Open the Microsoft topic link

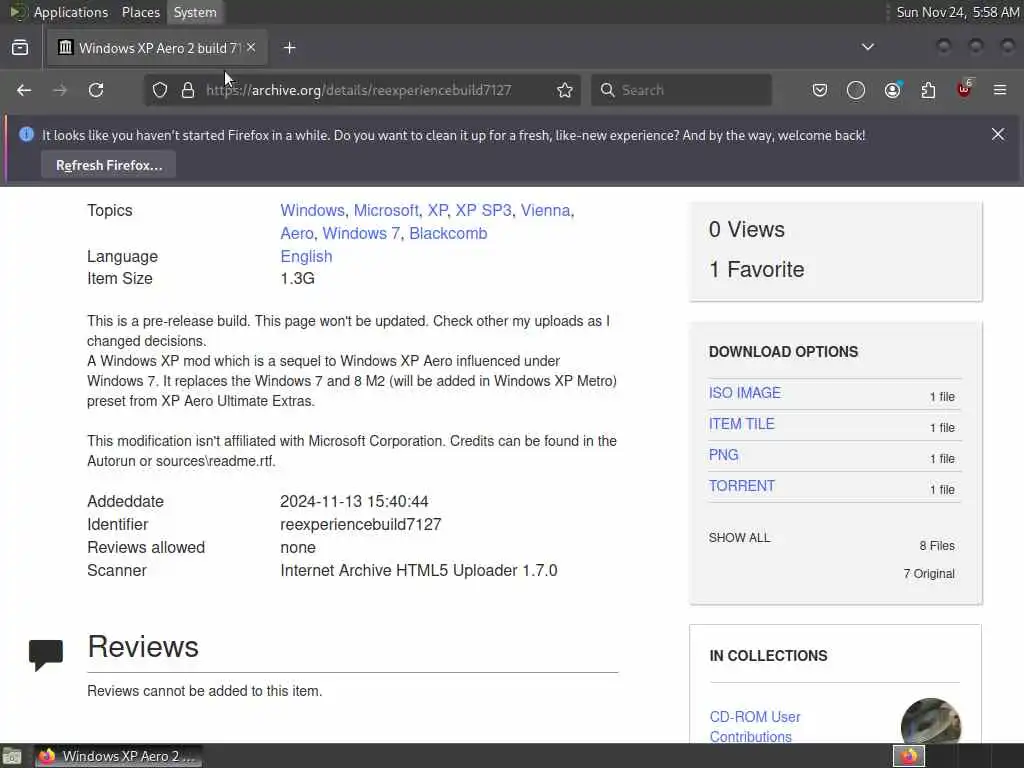[386, 210]
